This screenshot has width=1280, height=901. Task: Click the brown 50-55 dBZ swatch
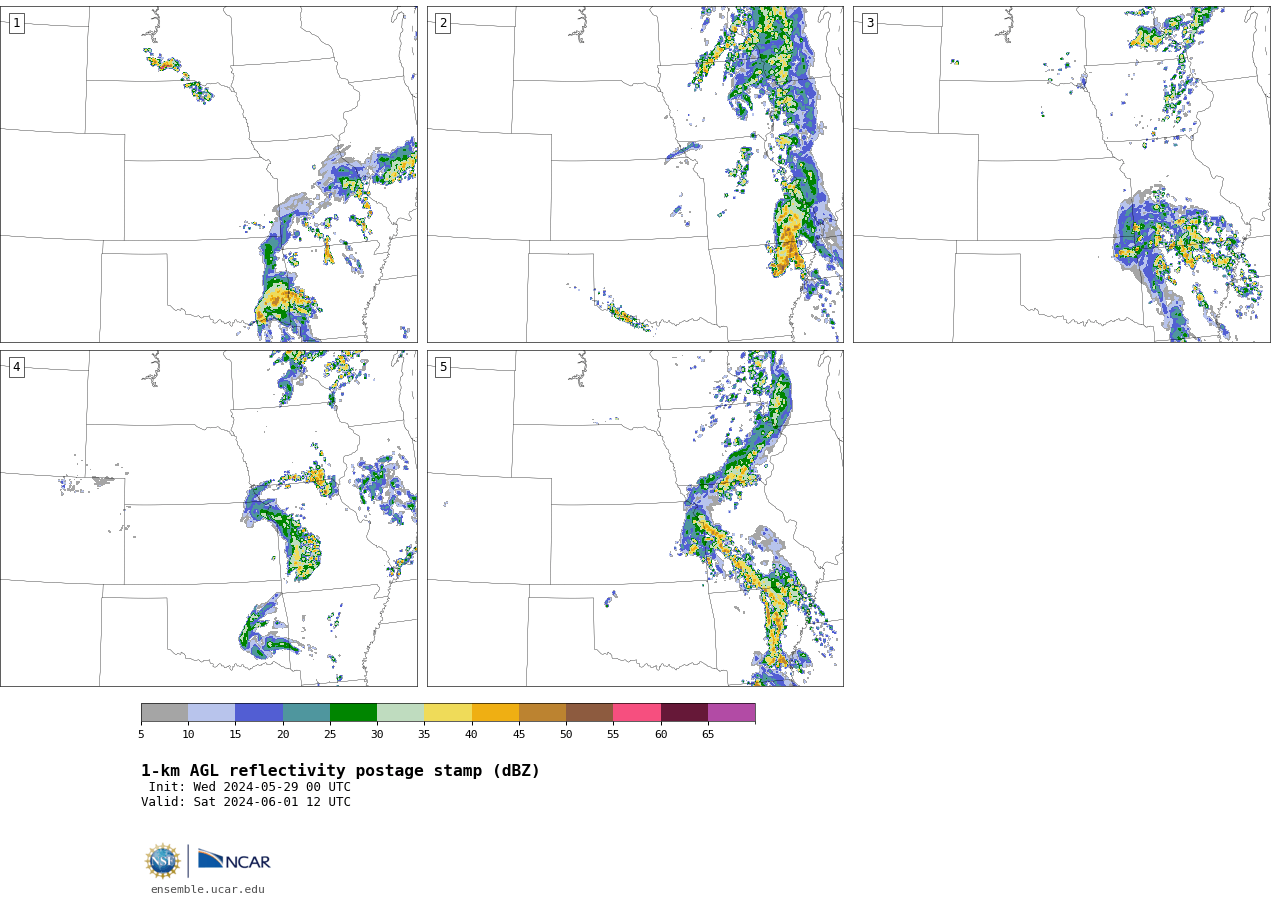[x=590, y=712]
